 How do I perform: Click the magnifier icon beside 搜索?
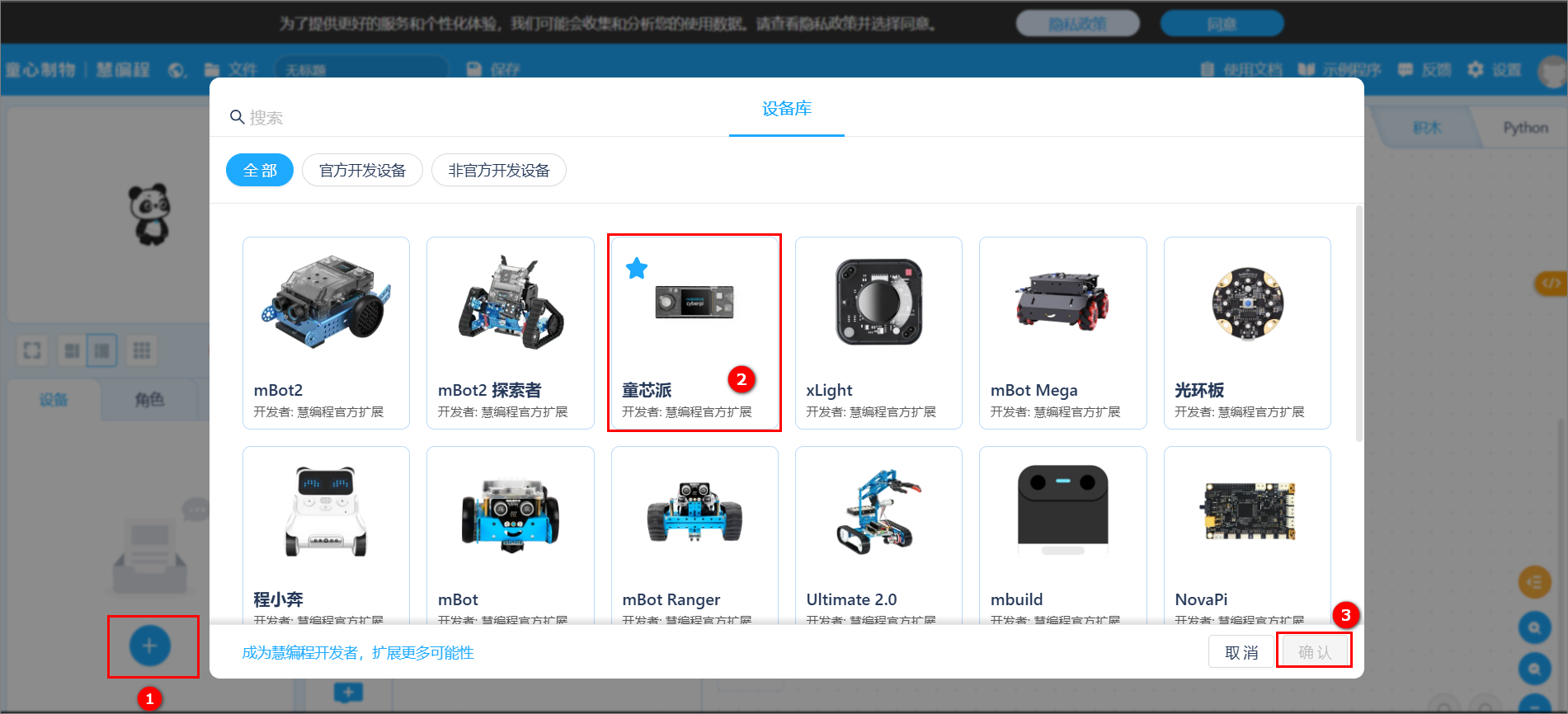(x=237, y=117)
